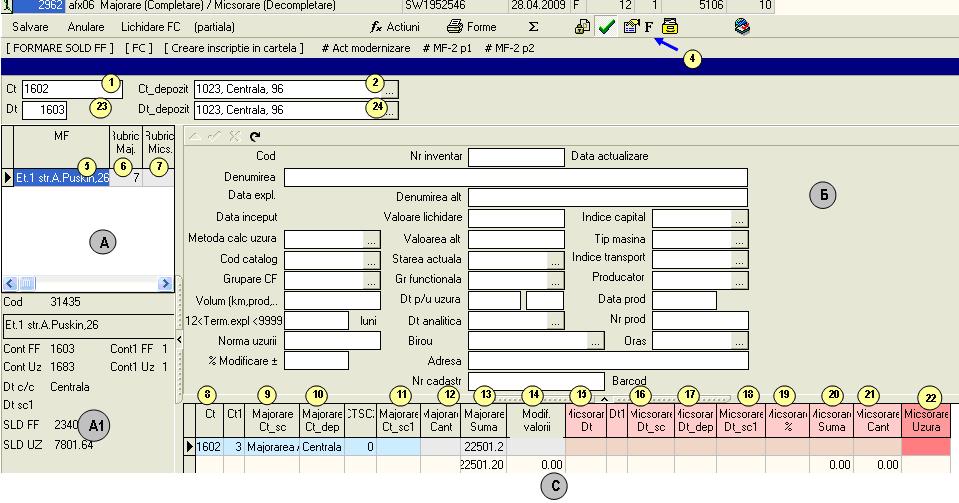Click into the Ct account field 1602
Image resolution: width=959 pixels, height=503 pixels.
(72, 89)
